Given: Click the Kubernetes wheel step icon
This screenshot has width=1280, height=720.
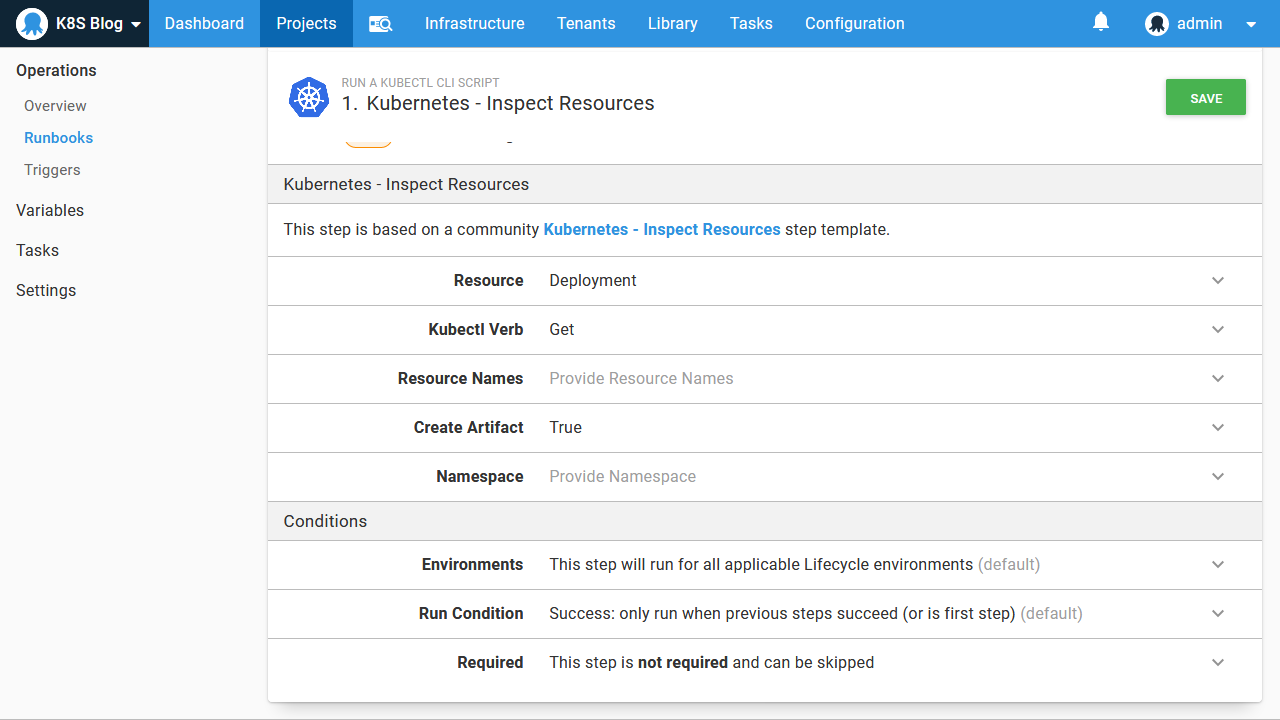Looking at the screenshot, I should (309, 97).
